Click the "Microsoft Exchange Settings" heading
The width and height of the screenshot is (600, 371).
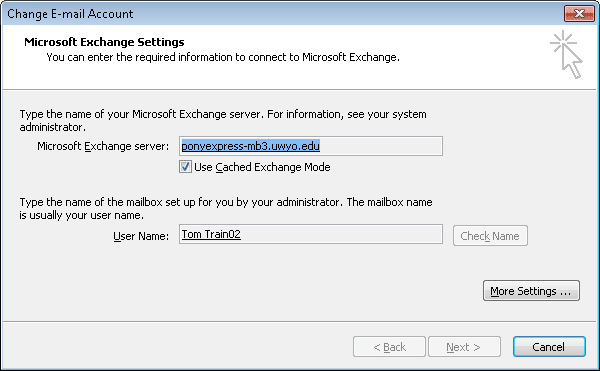coord(104,42)
